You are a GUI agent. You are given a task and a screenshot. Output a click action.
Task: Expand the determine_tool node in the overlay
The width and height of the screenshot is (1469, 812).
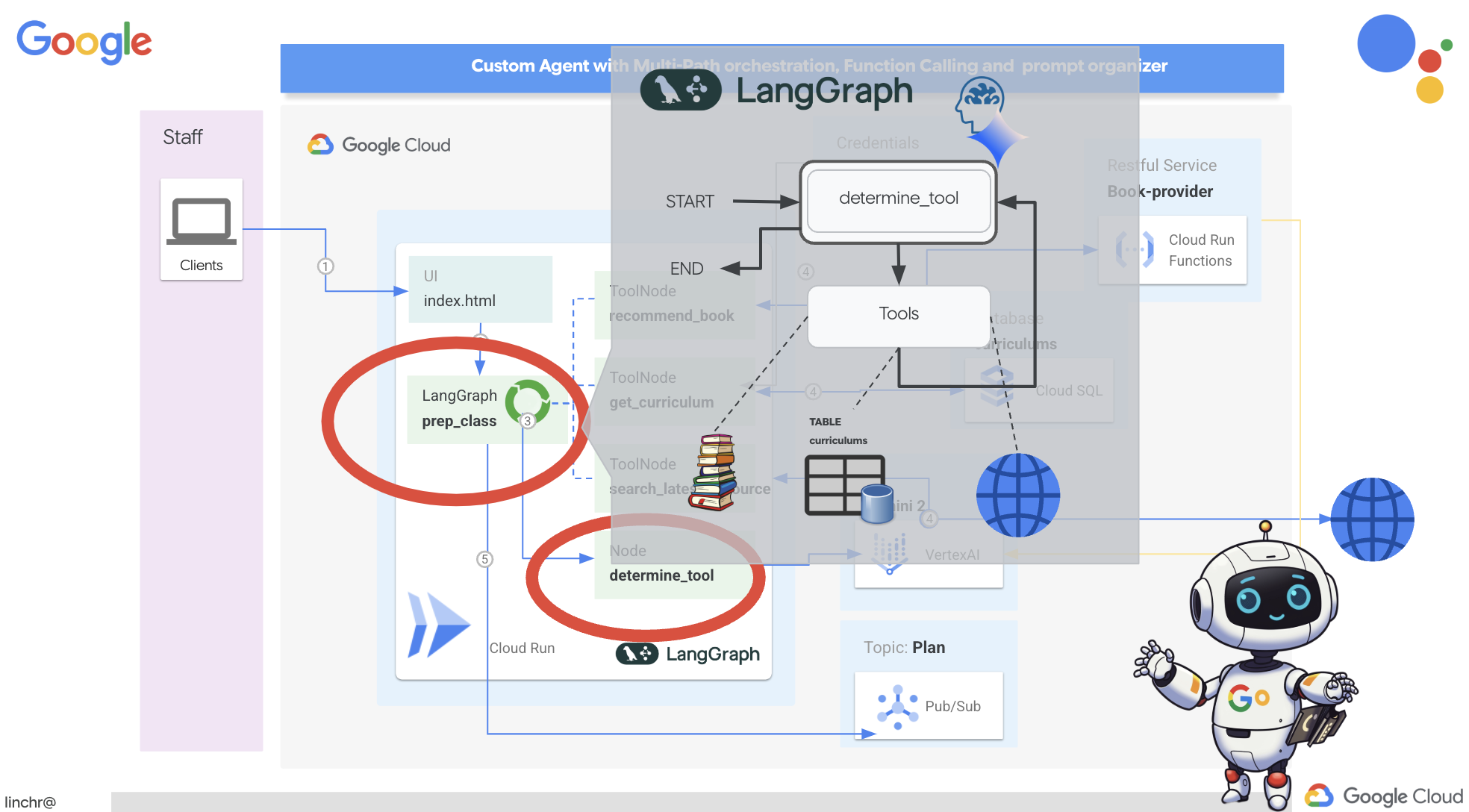898,200
